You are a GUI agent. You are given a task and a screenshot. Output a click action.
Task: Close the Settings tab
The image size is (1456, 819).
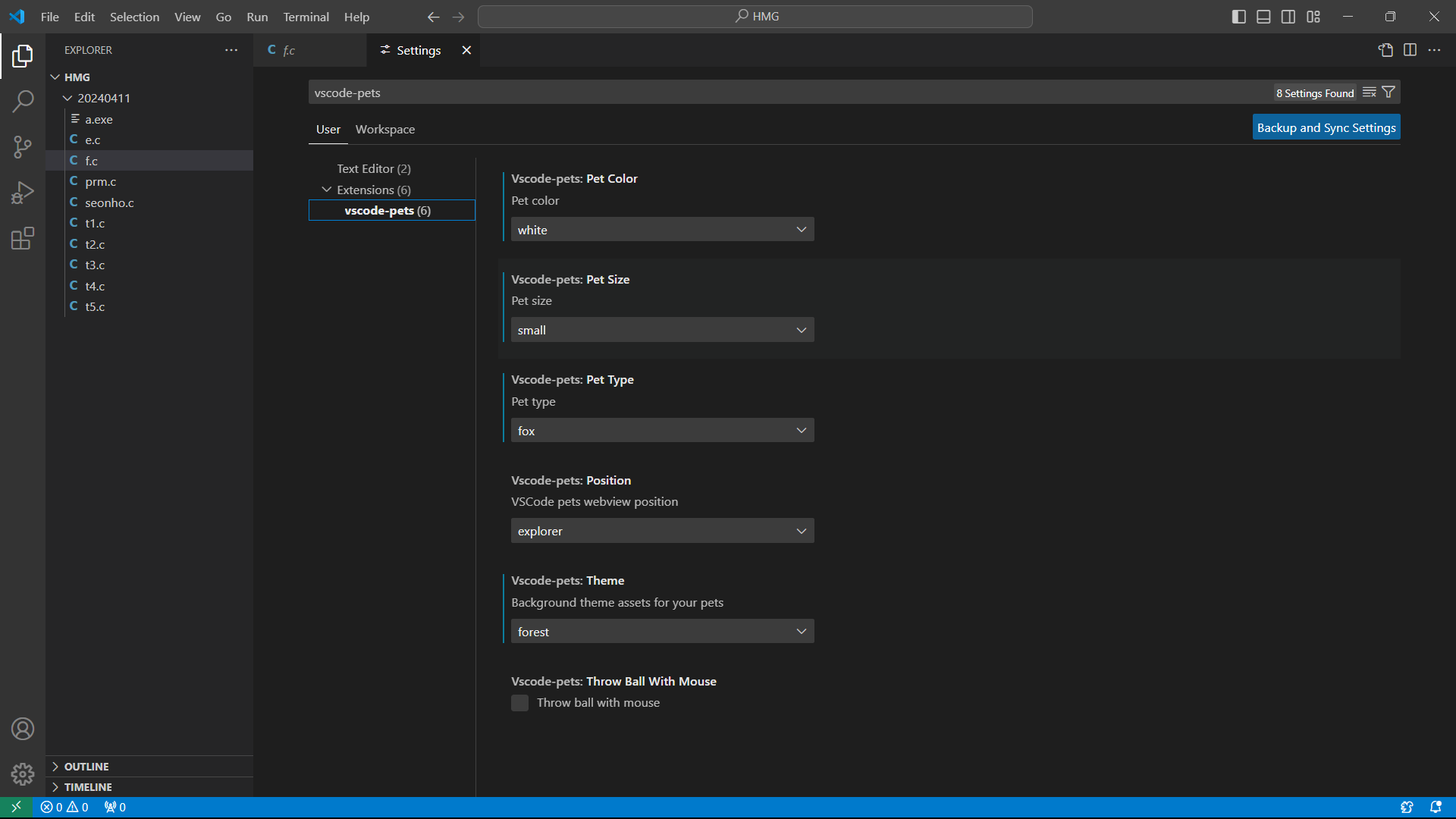click(466, 50)
